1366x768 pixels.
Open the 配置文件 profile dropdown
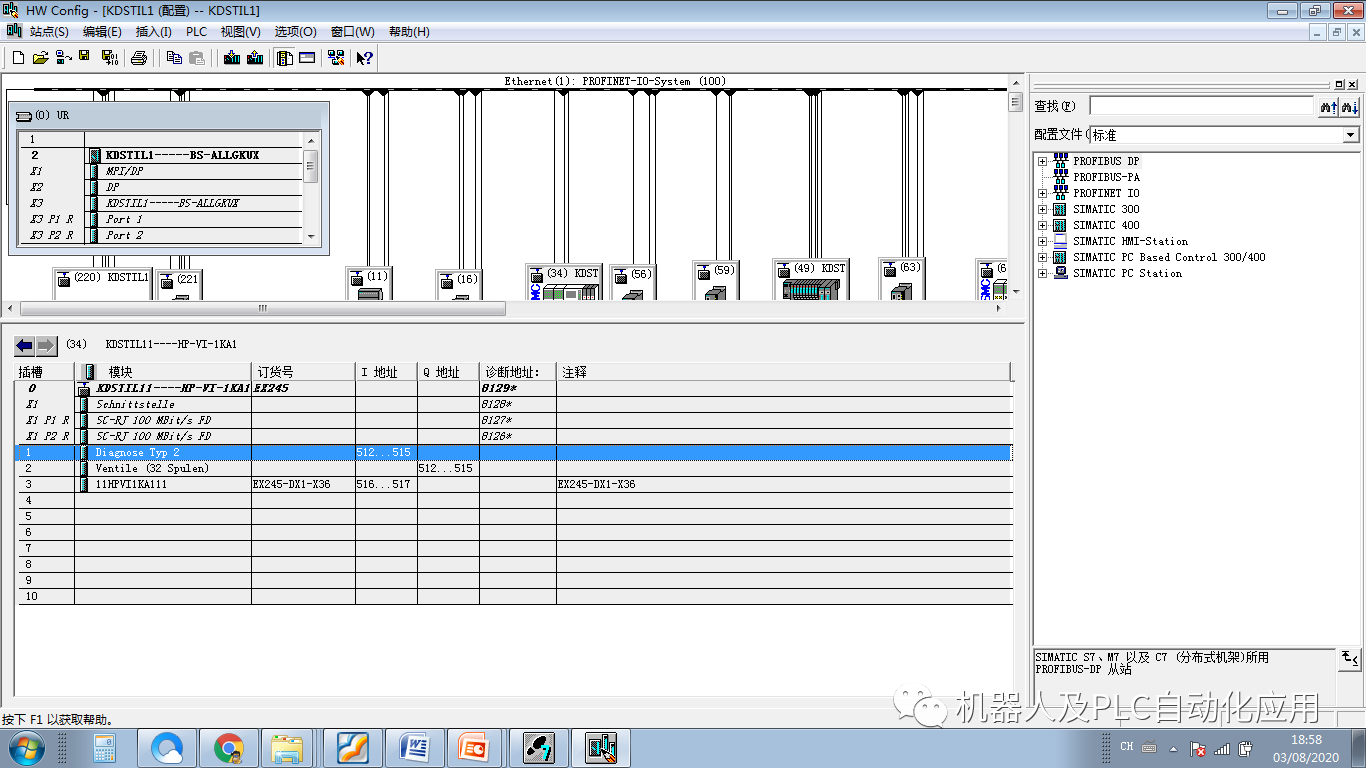click(1351, 135)
